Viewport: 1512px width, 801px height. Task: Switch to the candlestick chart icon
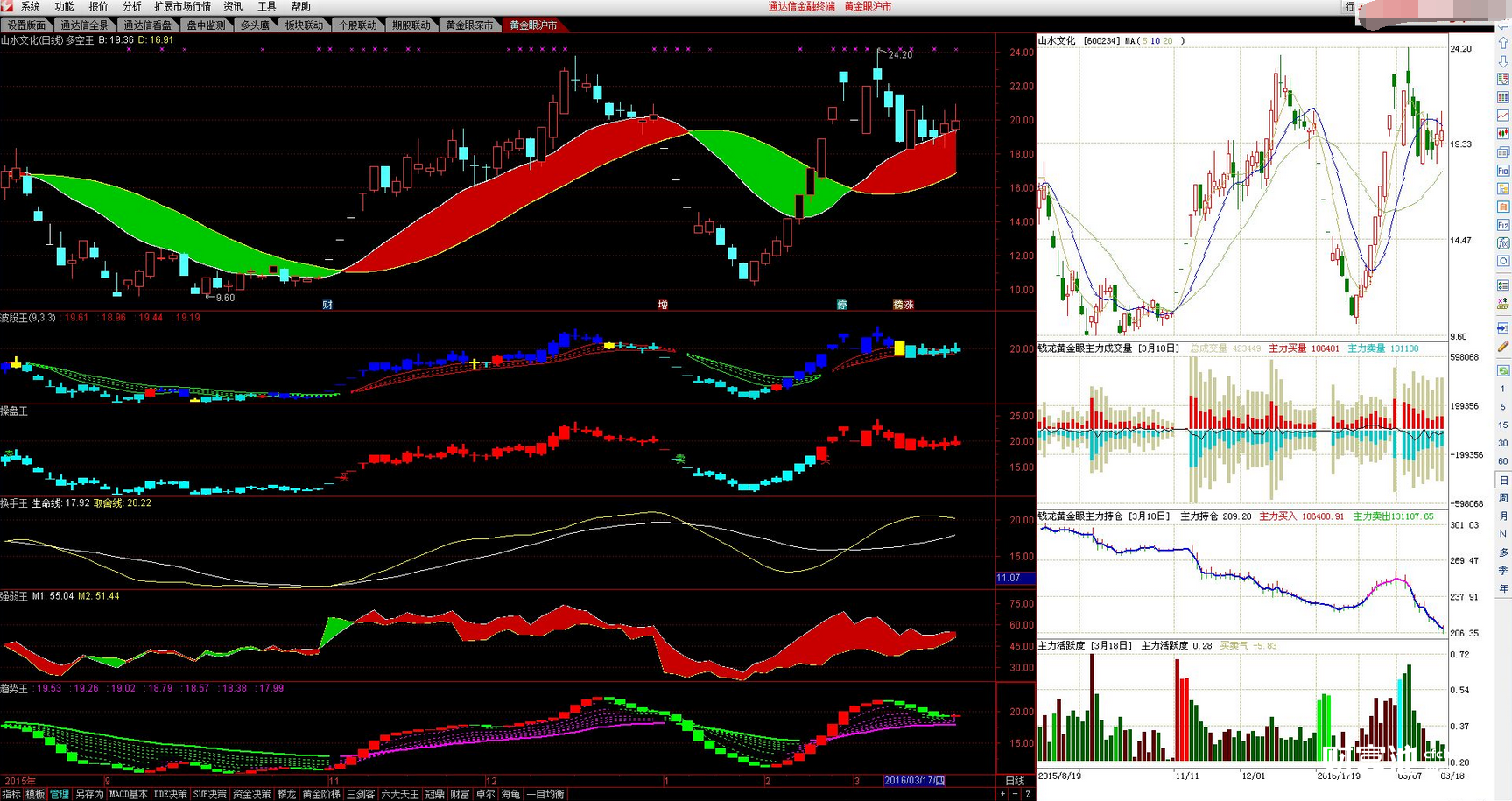[x=1503, y=134]
